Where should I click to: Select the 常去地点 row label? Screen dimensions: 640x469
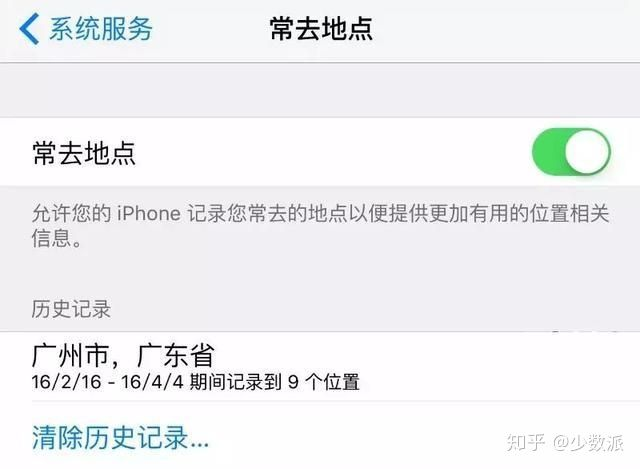point(84,153)
